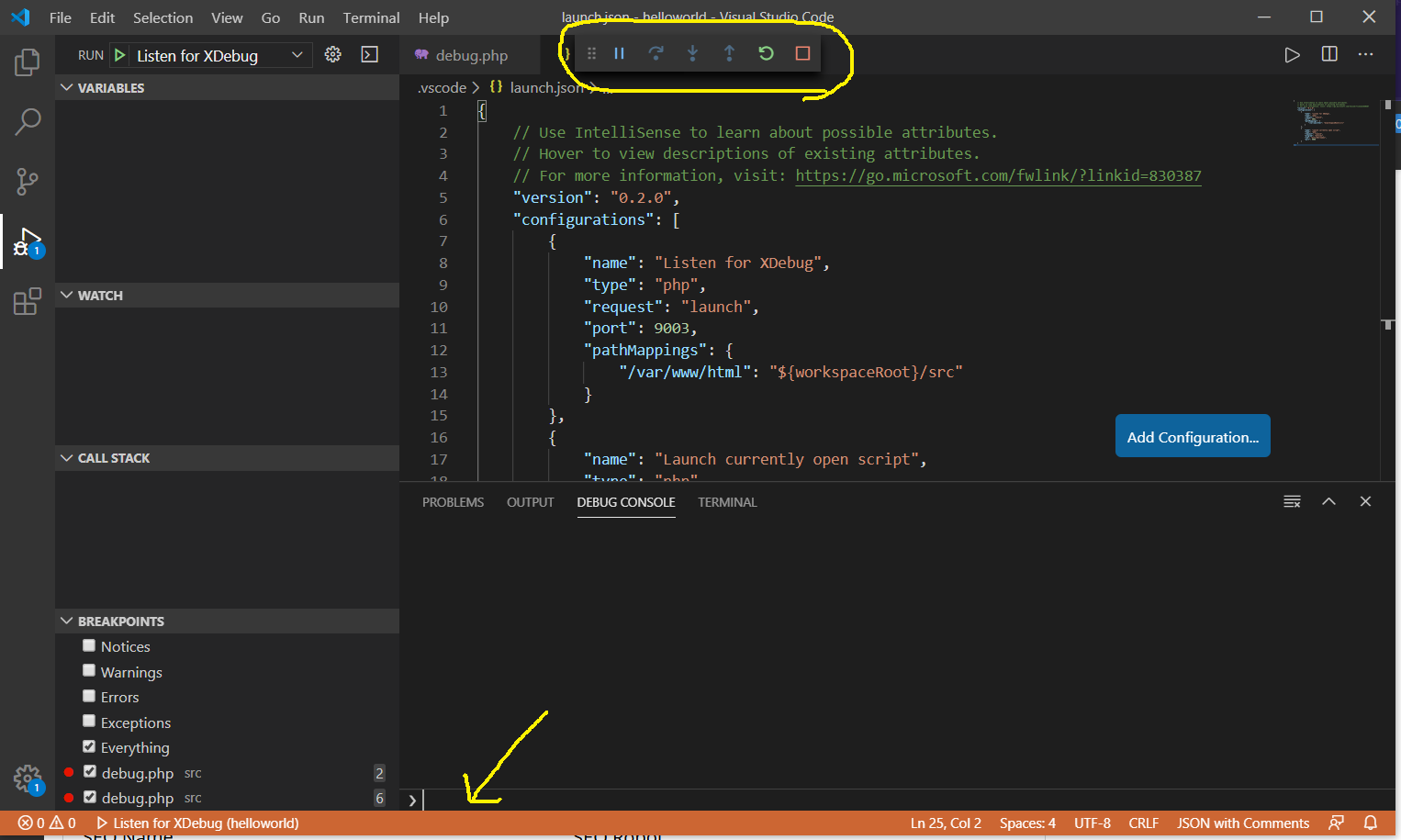
Task: Enable the Exceptions breakpoint checkbox
Action: pyautogui.click(x=89, y=721)
